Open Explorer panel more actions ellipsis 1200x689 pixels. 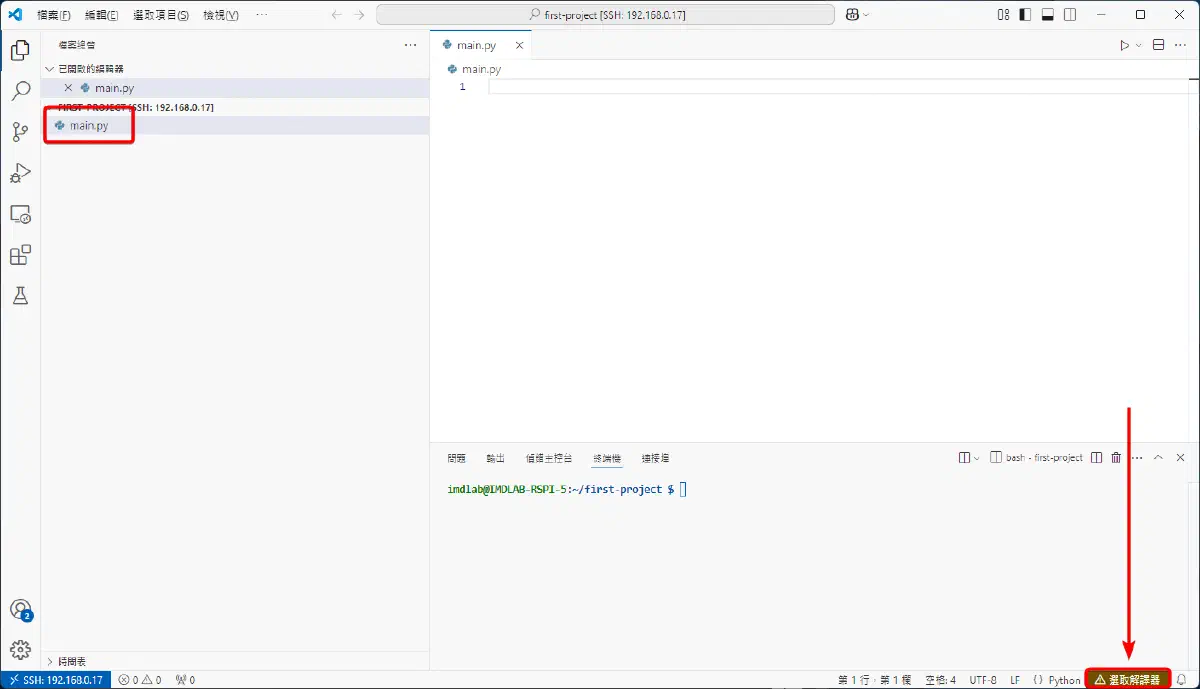click(x=410, y=45)
